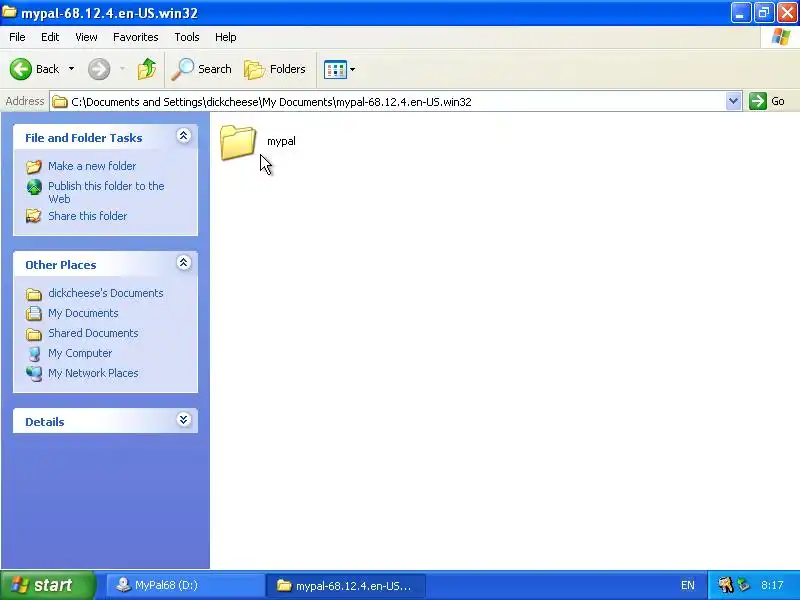Click the dickcheese's Documents folder icon

(x=34, y=294)
